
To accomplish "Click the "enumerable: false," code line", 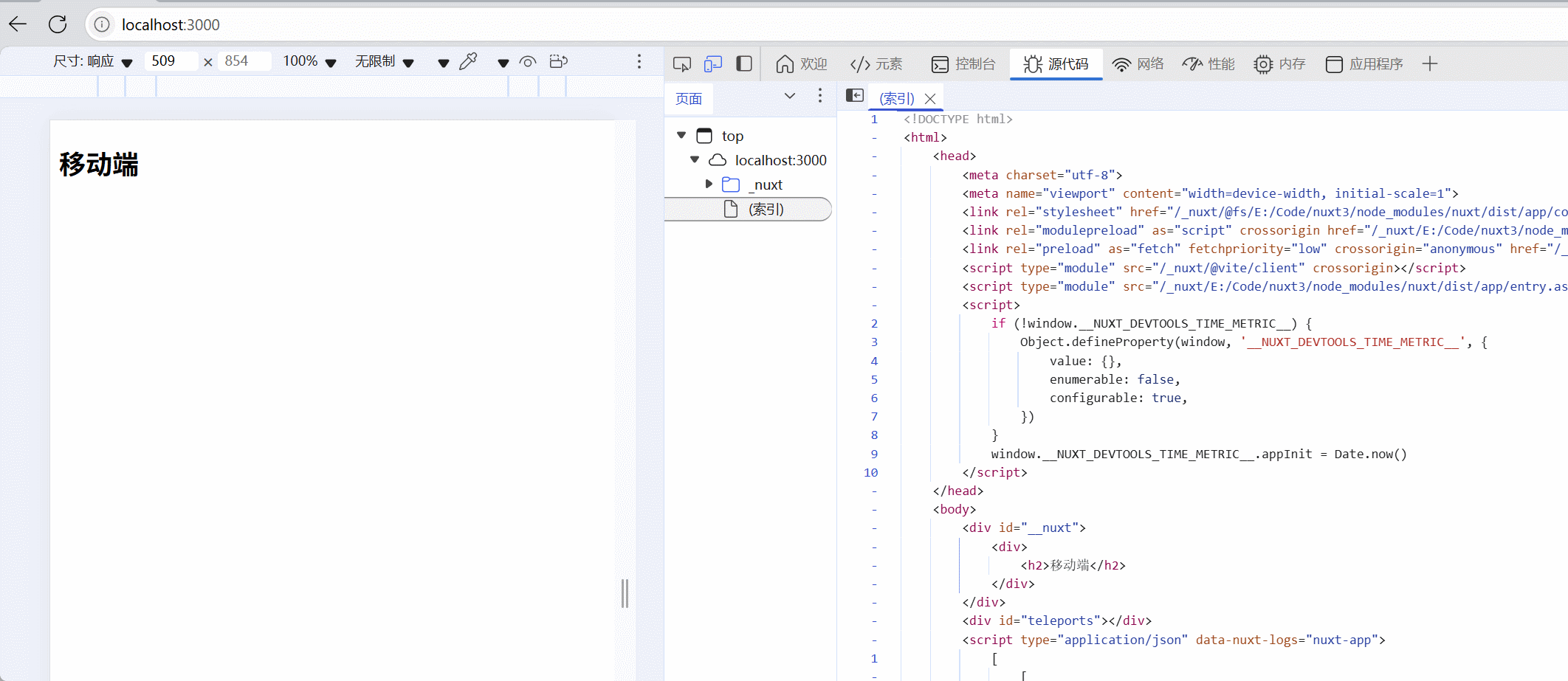I will pos(1115,379).
